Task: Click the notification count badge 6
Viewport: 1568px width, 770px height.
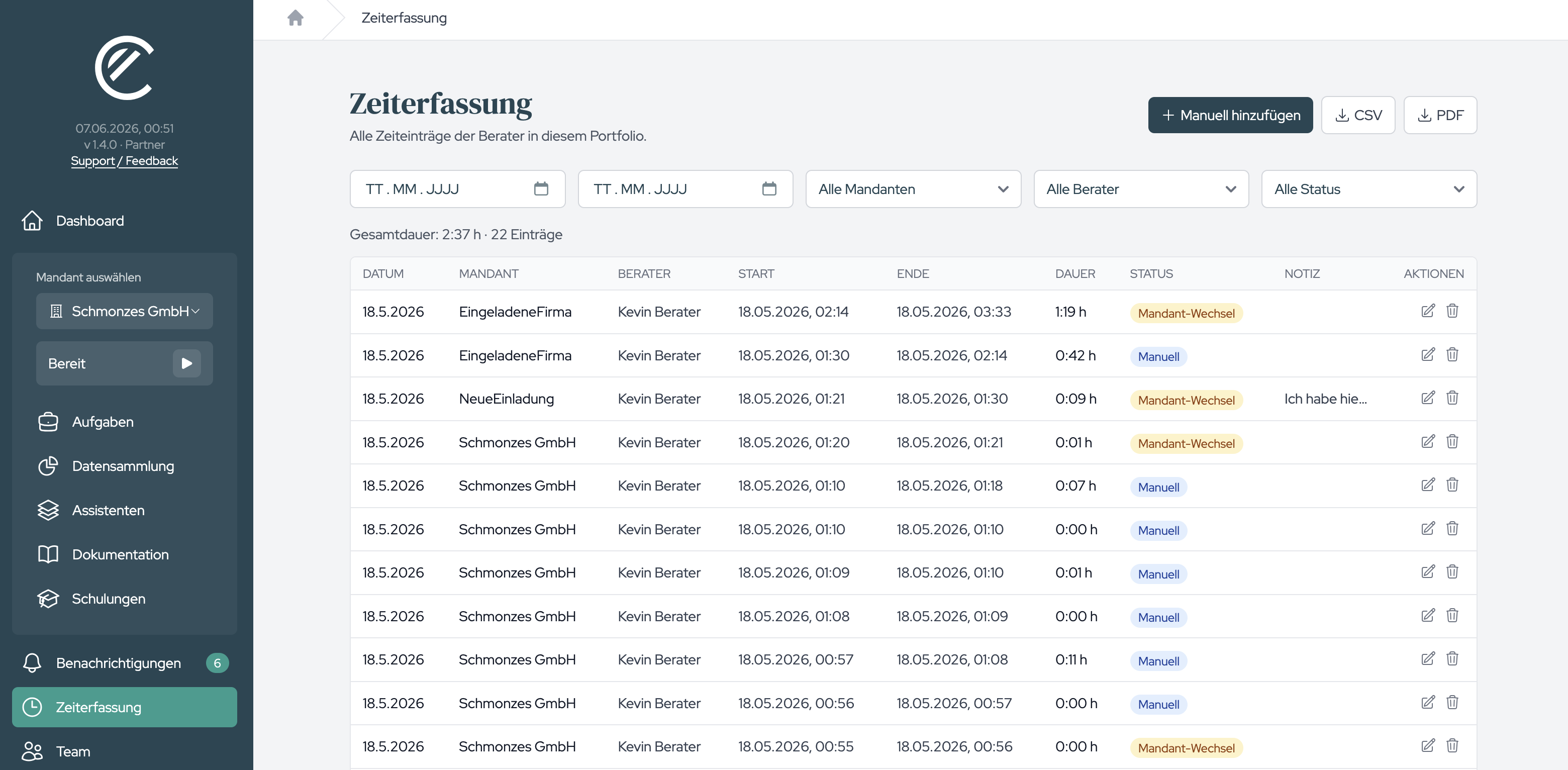Action: click(x=217, y=663)
